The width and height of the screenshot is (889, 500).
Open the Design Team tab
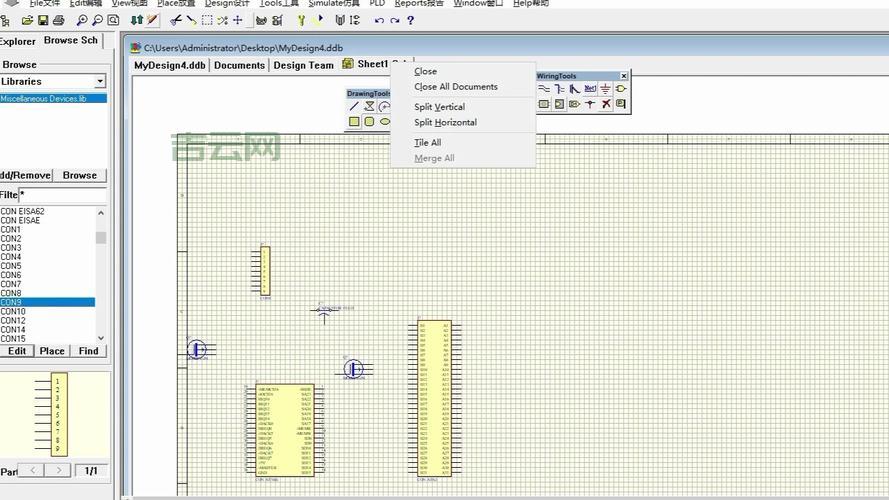[x=303, y=65]
